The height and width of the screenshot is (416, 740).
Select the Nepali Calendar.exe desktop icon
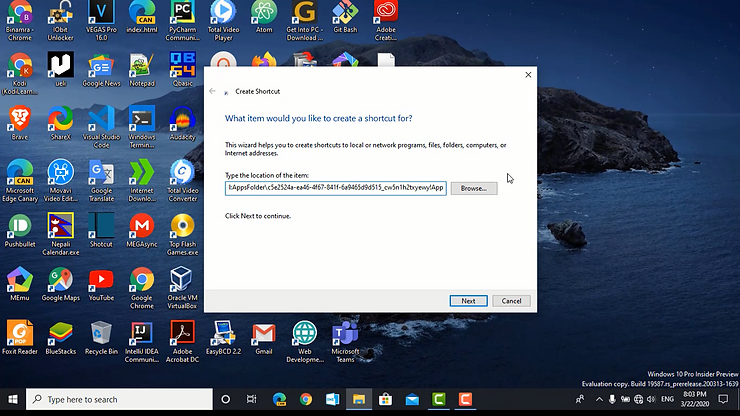[x=60, y=234]
